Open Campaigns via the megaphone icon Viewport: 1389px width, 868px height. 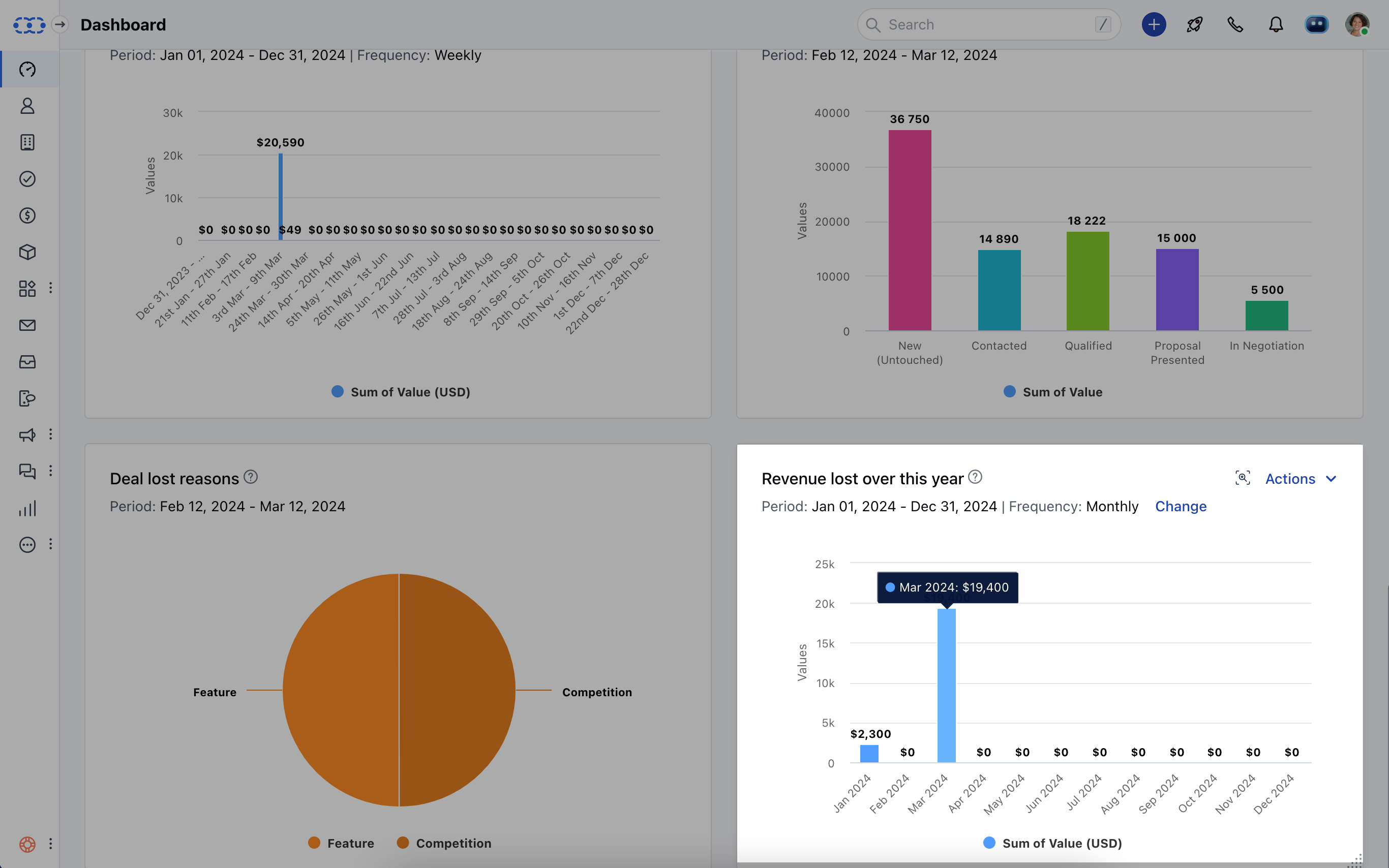coord(27,435)
